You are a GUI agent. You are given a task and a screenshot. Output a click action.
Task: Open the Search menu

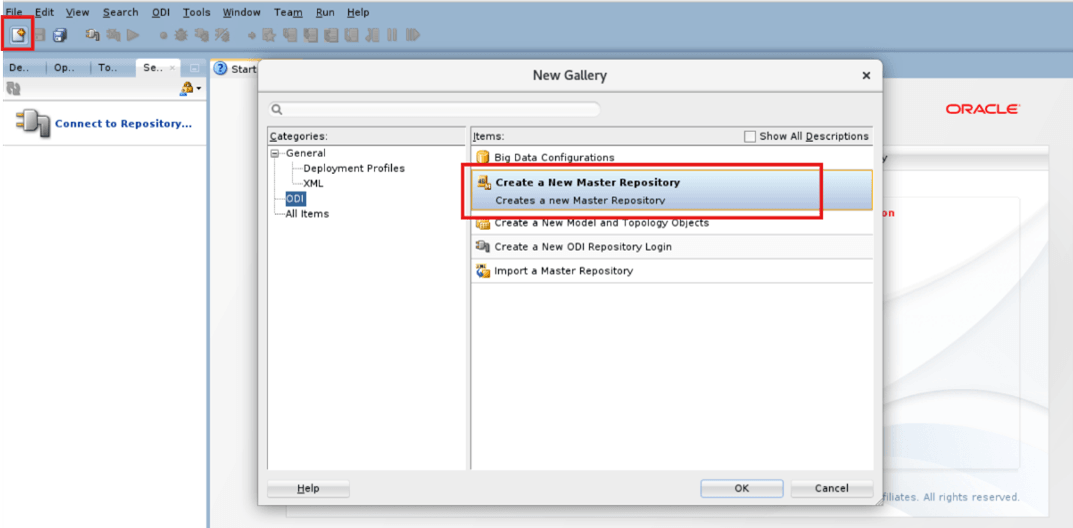pos(120,12)
